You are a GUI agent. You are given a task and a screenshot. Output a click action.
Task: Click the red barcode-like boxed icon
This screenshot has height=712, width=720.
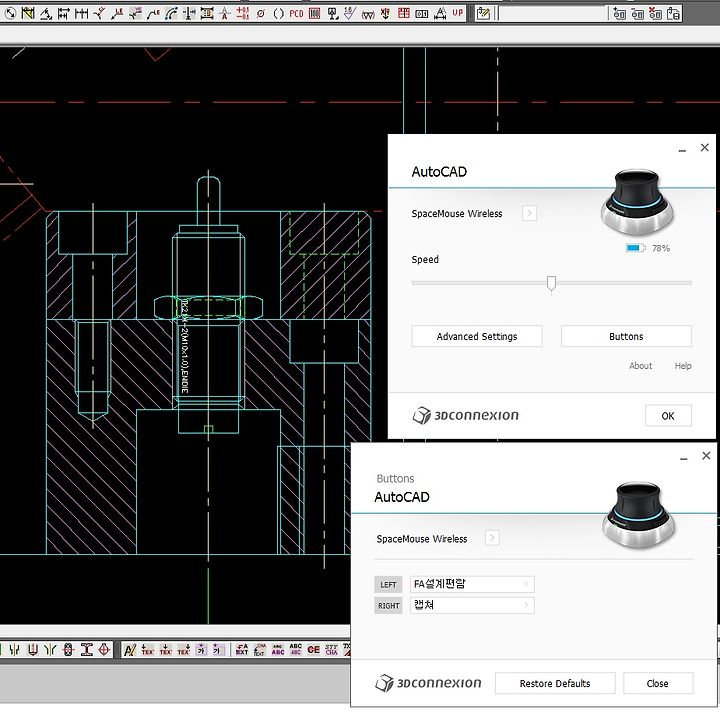tap(315, 13)
